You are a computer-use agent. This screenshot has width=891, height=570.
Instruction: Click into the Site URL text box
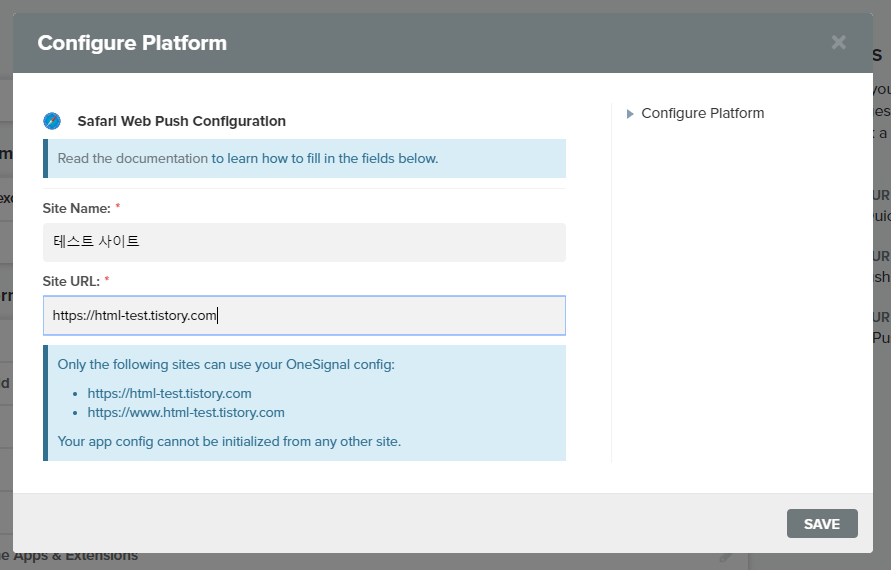click(x=304, y=316)
